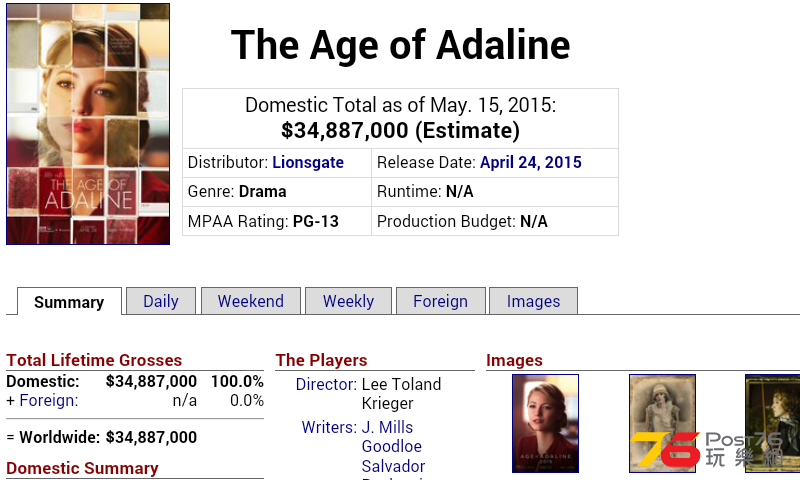
Task: Open the third image thumbnail at right
Action: (772, 423)
